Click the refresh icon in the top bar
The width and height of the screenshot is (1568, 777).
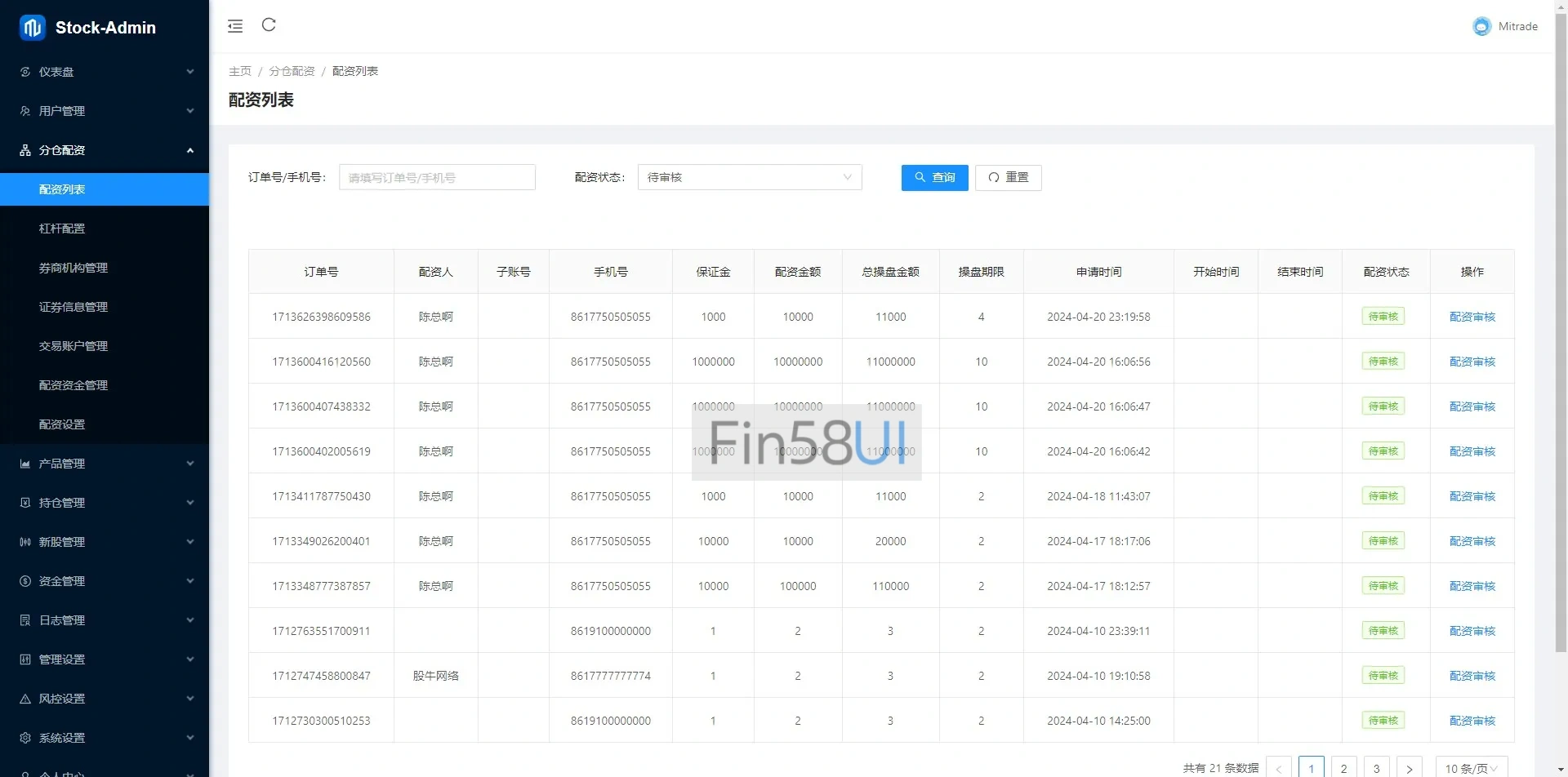tap(269, 25)
